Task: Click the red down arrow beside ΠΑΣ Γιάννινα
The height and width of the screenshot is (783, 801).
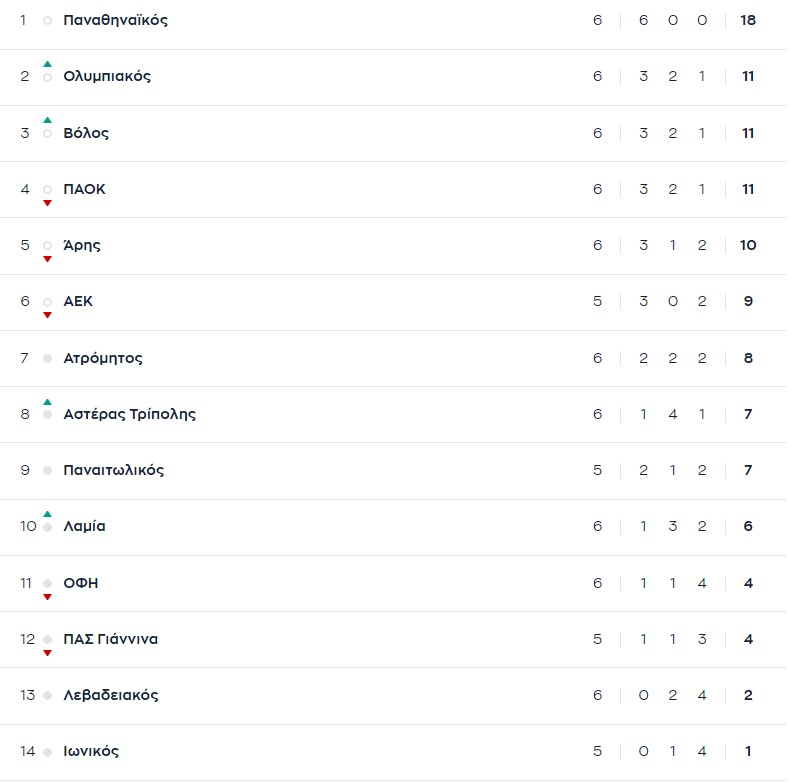Action: [x=47, y=653]
